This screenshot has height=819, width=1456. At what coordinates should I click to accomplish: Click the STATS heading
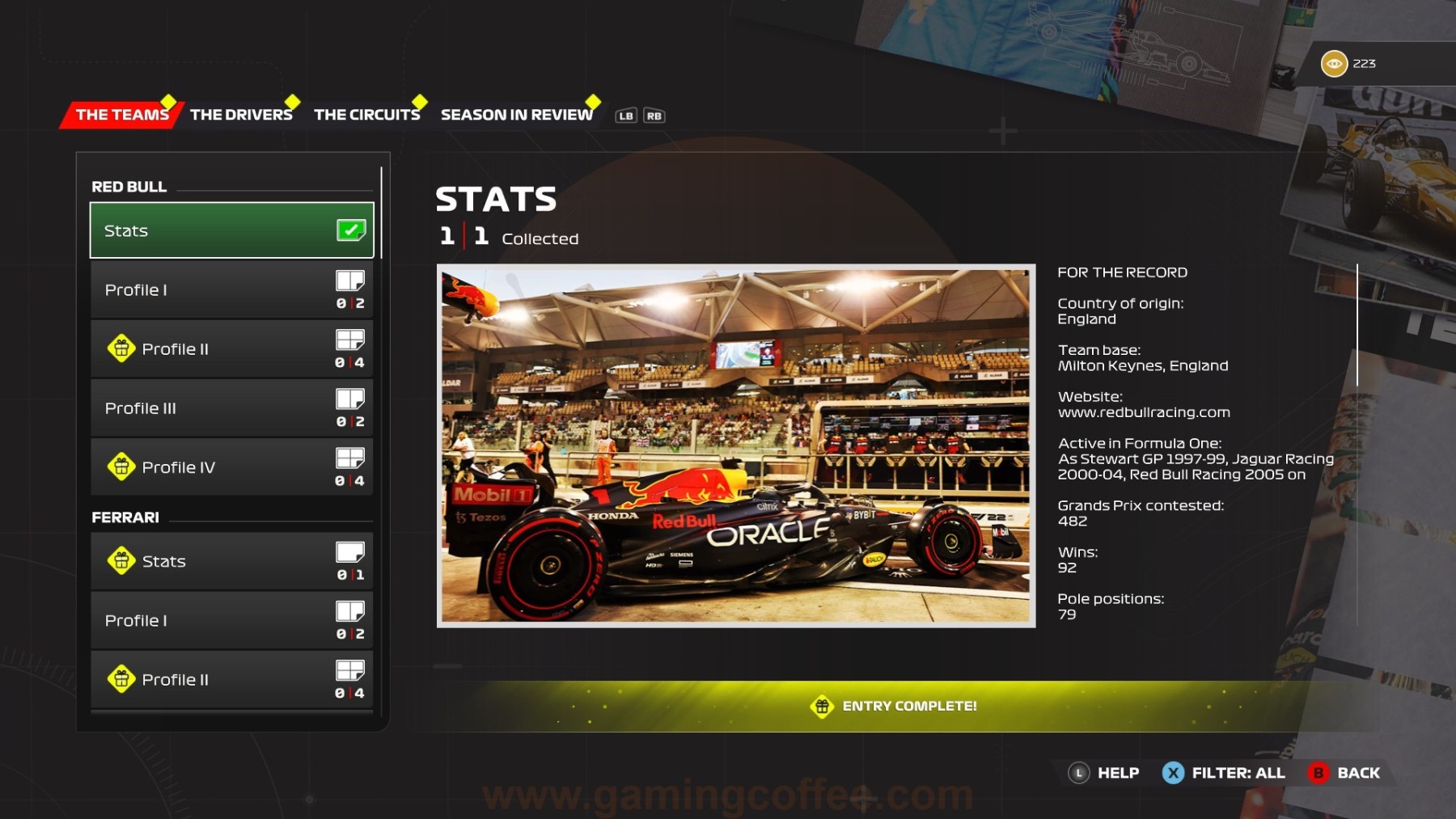click(496, 199)
